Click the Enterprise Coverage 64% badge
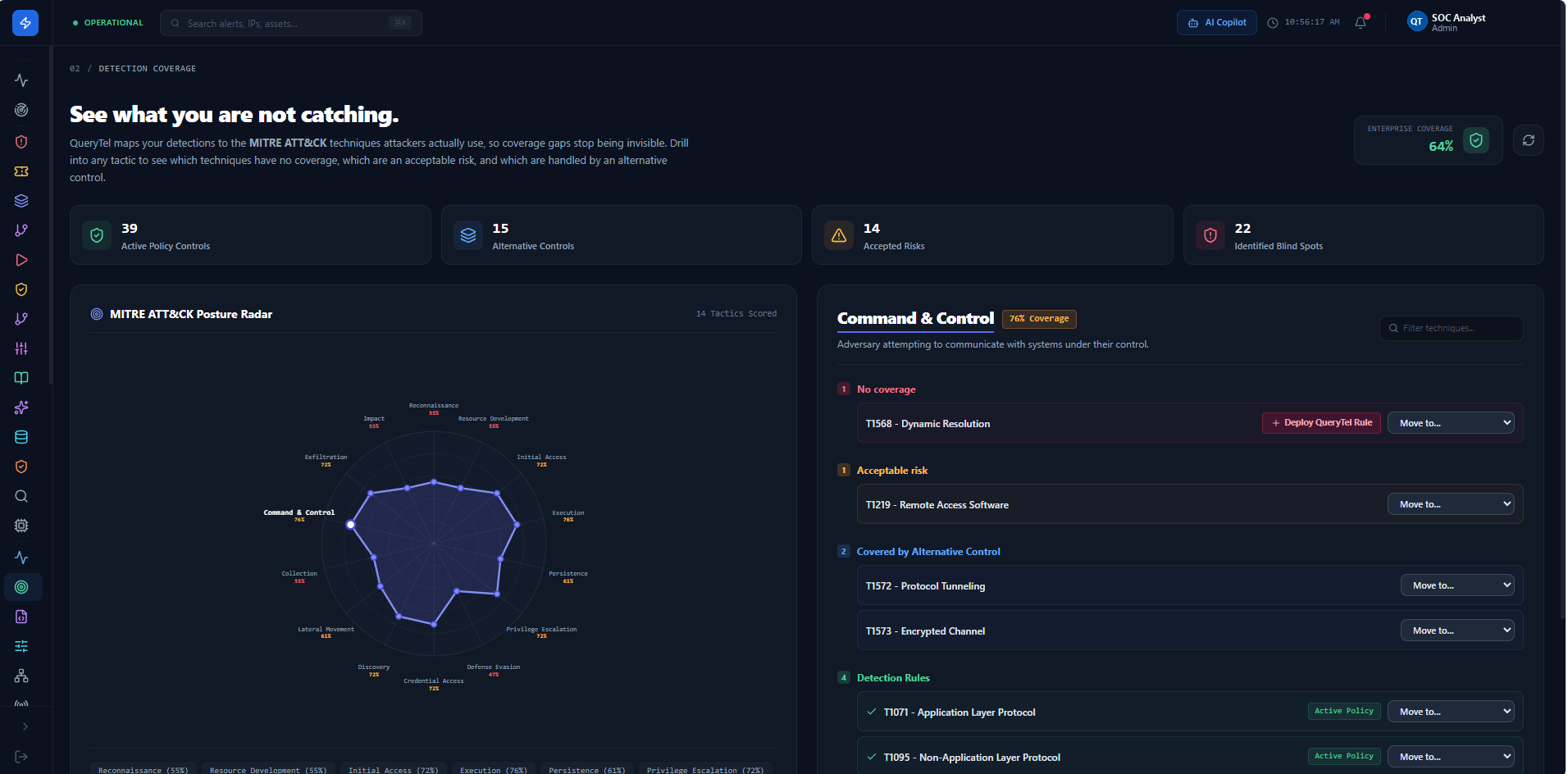 click(1428, 140)
